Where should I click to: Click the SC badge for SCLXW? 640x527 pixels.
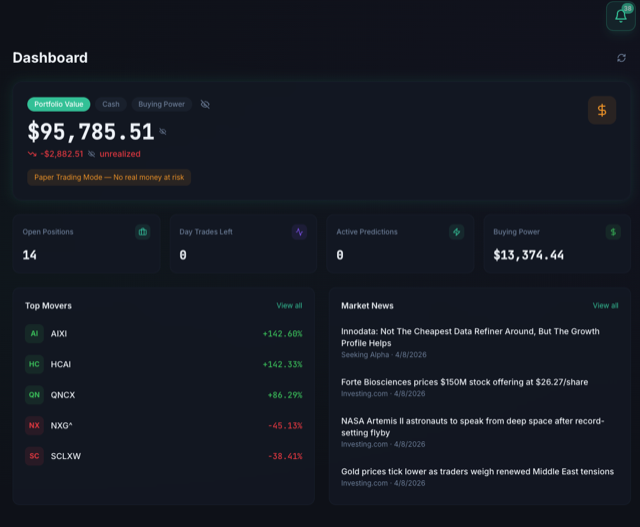coord(34,456)
